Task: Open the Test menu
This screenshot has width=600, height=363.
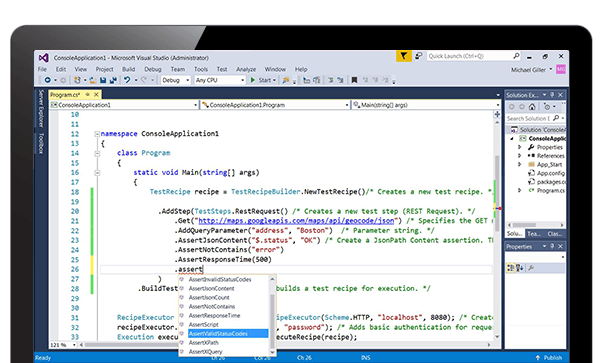Action: point(222,69)
